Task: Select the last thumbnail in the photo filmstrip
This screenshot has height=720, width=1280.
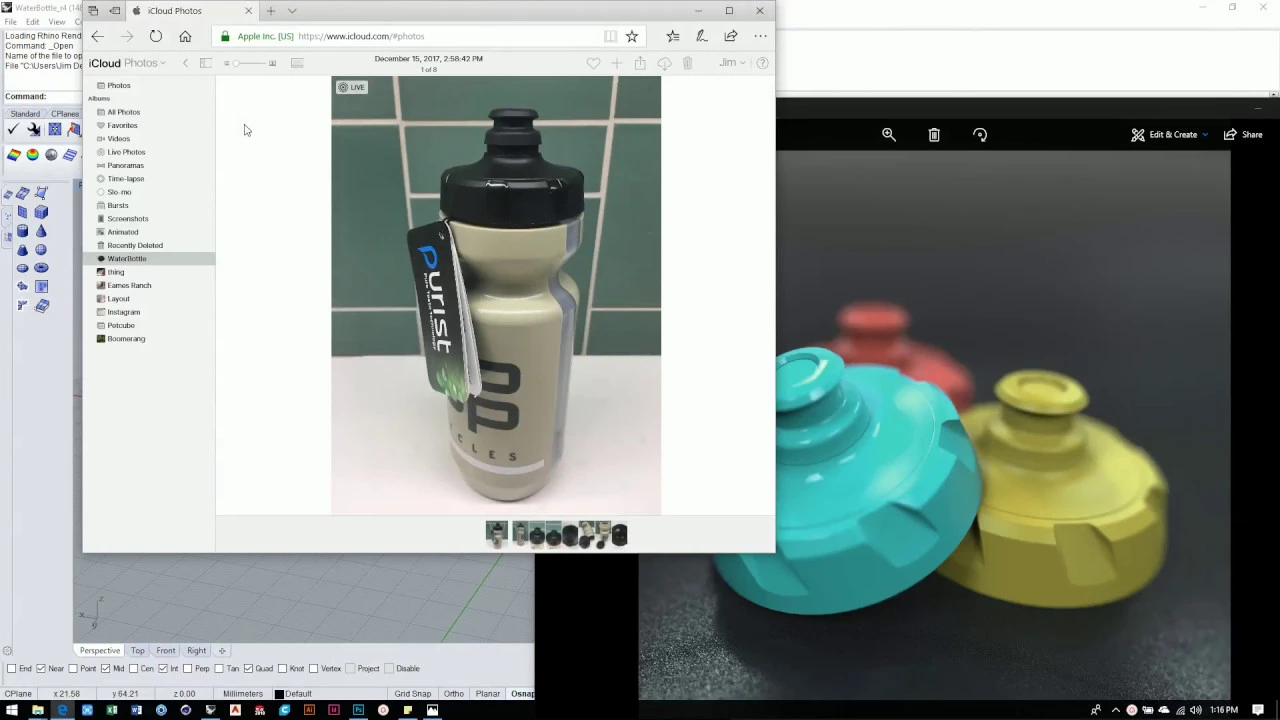Action: pyautogui.click(x=619, y=535)
